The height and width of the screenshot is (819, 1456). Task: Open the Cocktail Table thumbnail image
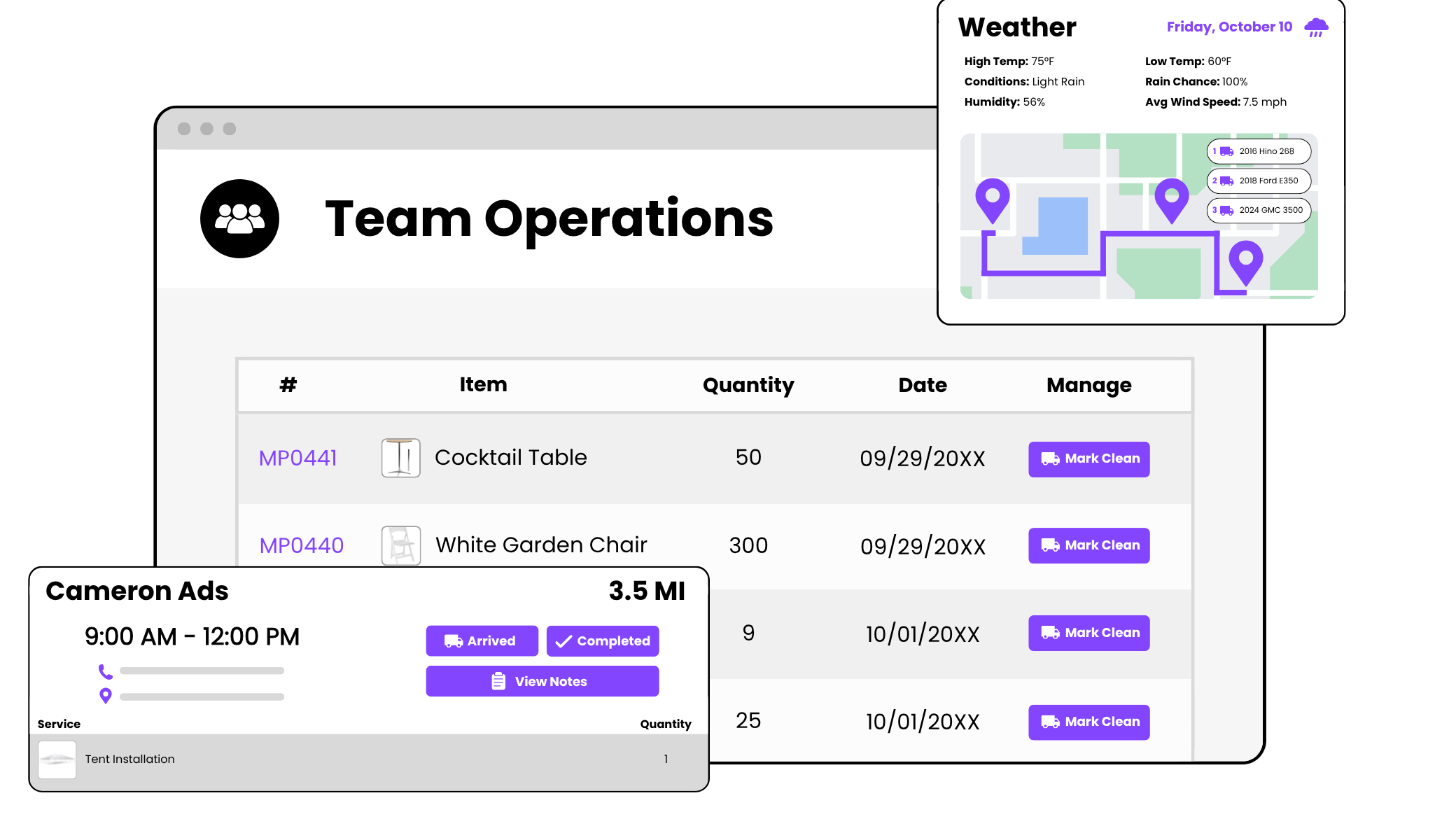click(x=401, y=458)
